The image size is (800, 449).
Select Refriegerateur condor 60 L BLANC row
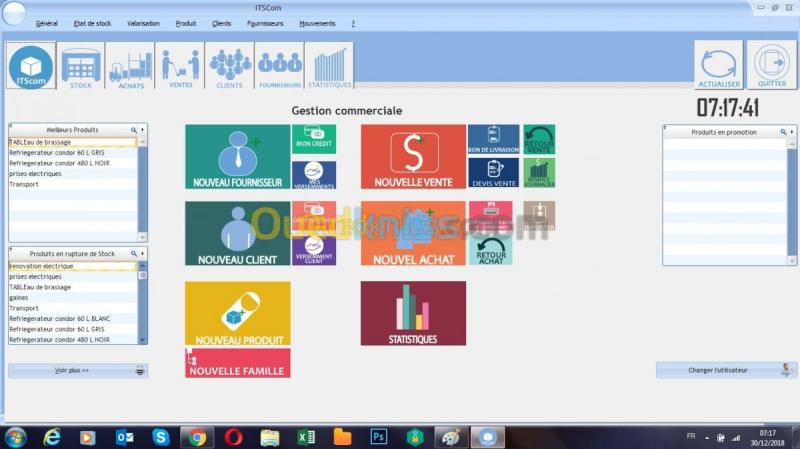point(72,319)
